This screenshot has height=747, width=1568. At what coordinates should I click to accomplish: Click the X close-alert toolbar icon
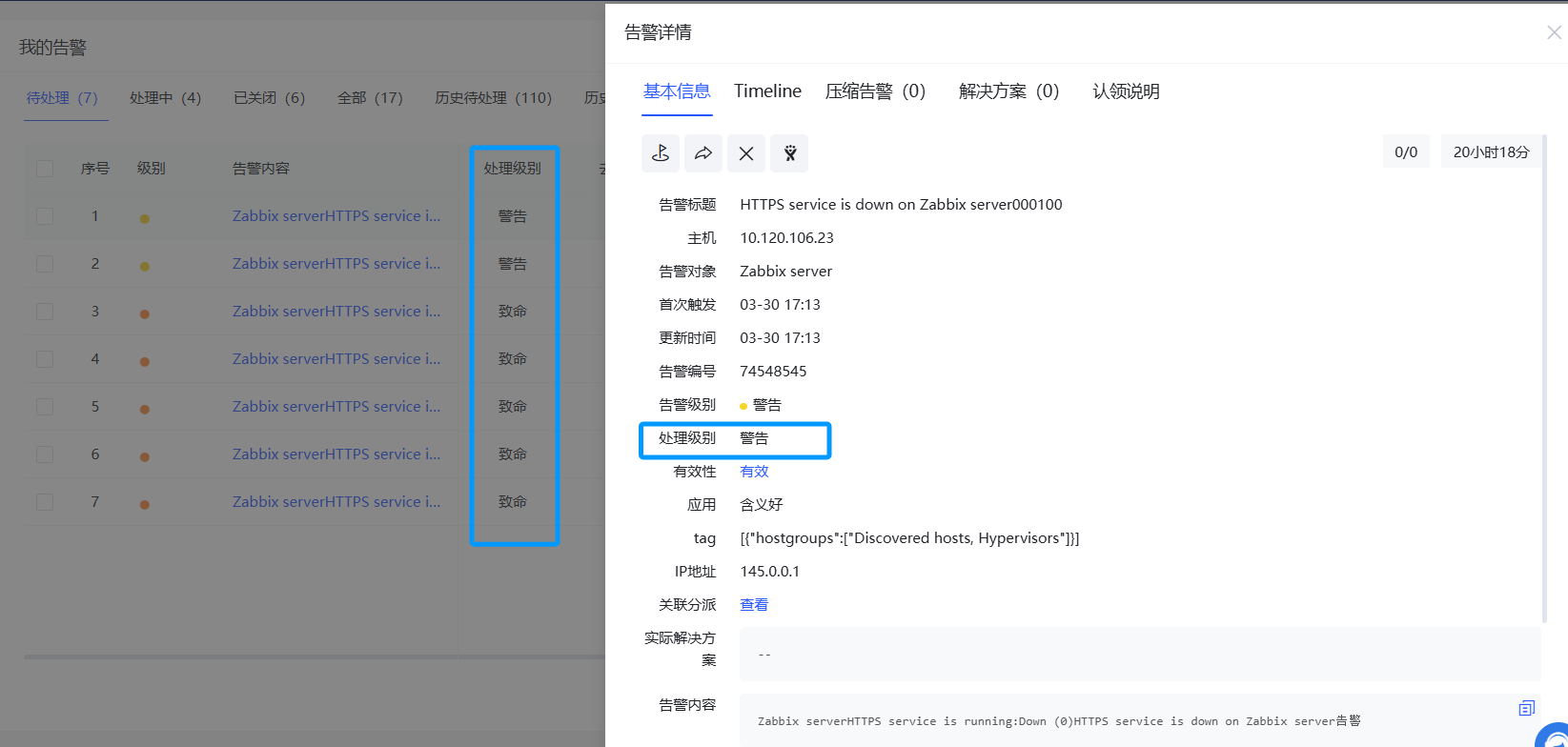[x=746, y=153]
